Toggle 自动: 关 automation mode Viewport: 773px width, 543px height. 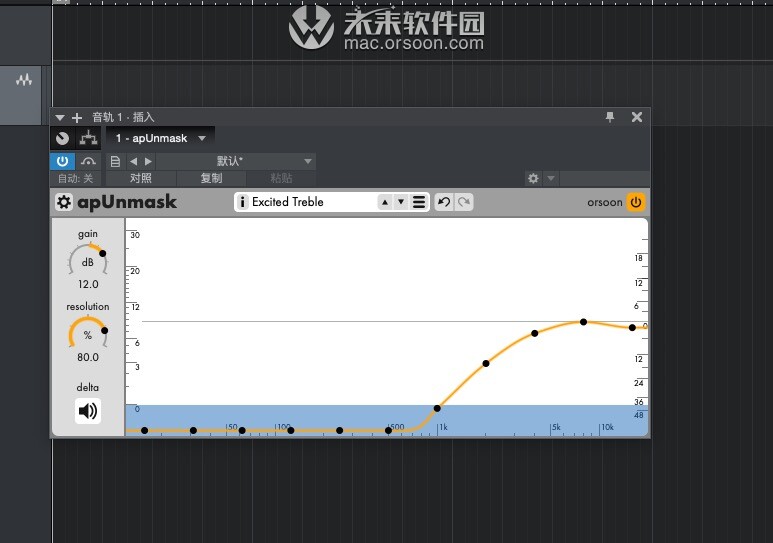[x=75, y=179]
